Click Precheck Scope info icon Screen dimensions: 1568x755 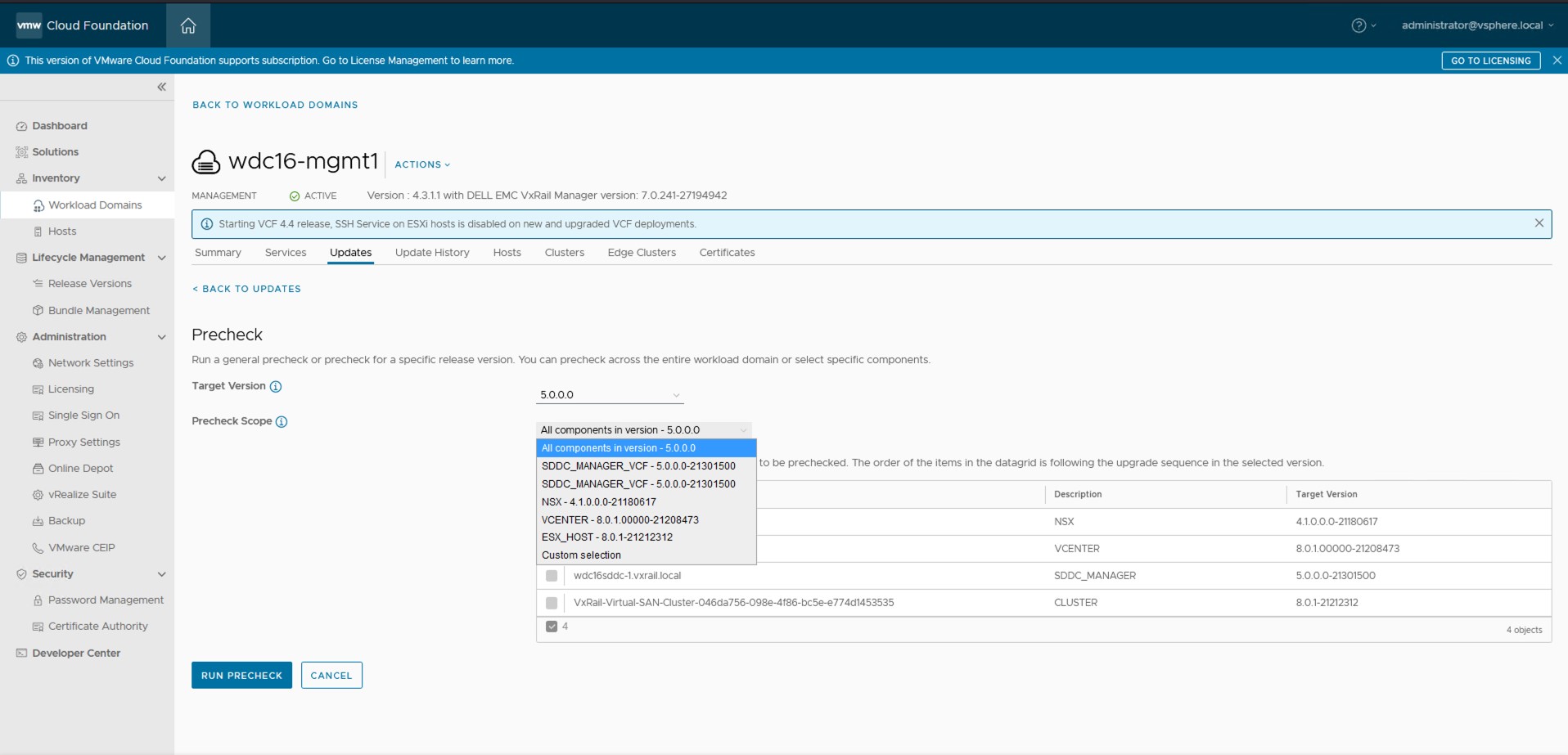pos(282,422)
